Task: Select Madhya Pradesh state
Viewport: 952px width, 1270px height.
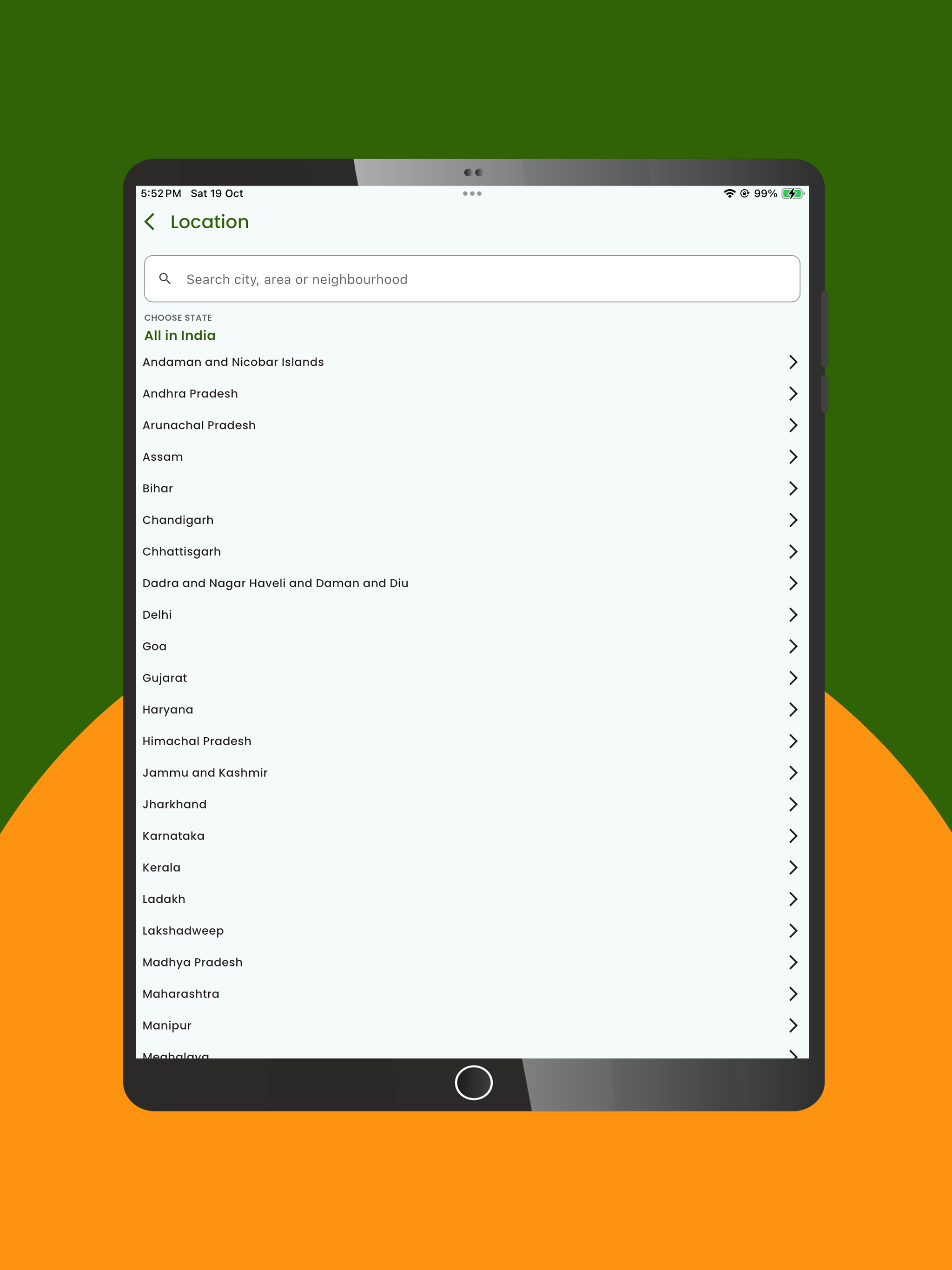Action: pyautogui.click(x=192, y=962)
